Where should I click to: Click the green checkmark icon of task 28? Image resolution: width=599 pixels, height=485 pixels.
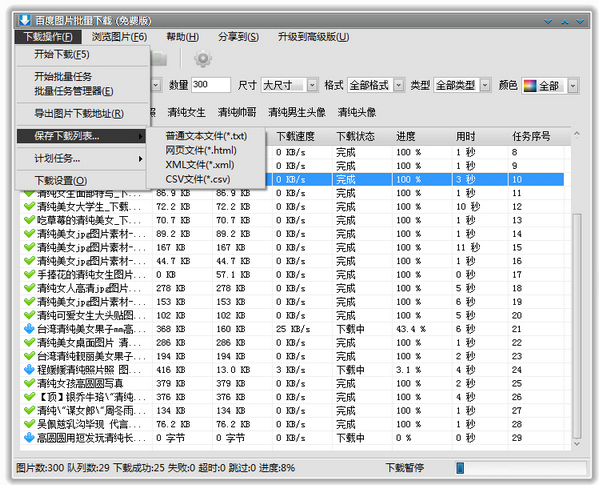[29, 424]
